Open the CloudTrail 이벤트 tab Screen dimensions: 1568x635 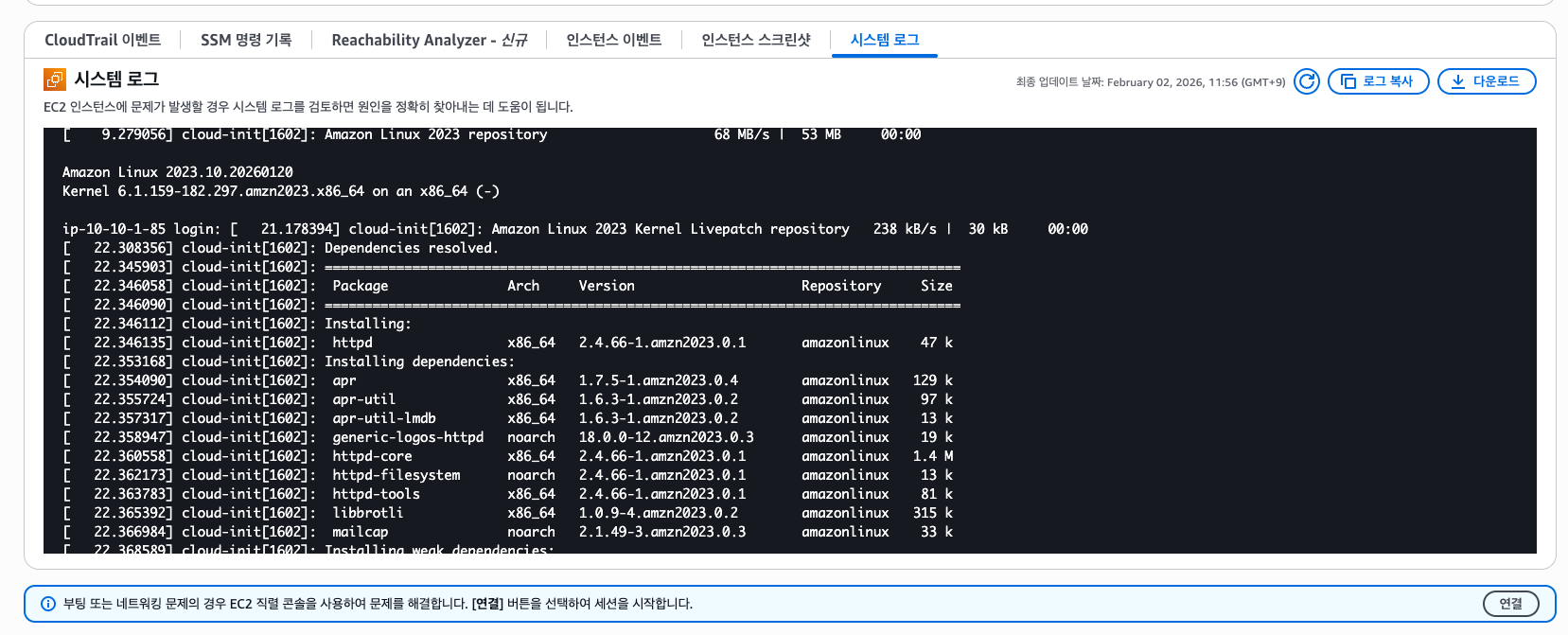102,40
